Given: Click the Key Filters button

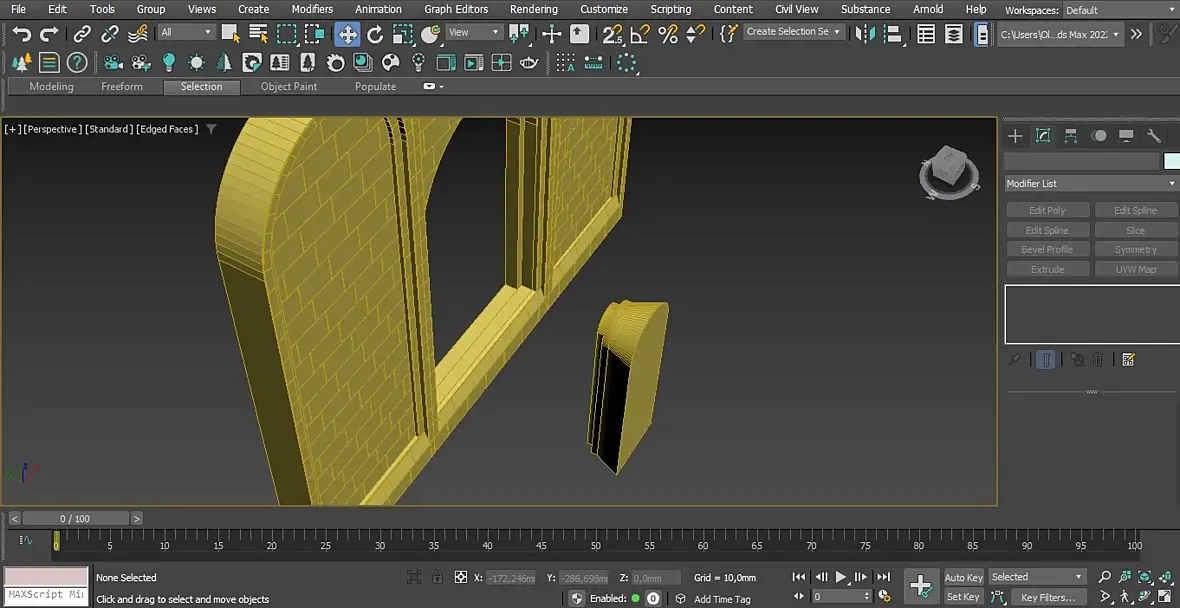Looking at the screenshot, I should point(1047,597).
